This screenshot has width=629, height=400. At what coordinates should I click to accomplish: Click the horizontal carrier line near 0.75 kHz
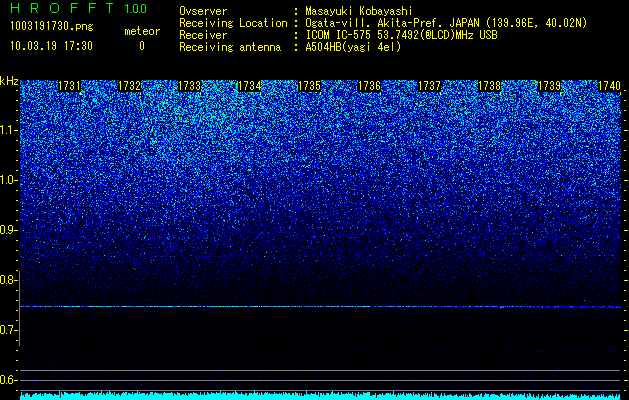click(x=320, y=307)
